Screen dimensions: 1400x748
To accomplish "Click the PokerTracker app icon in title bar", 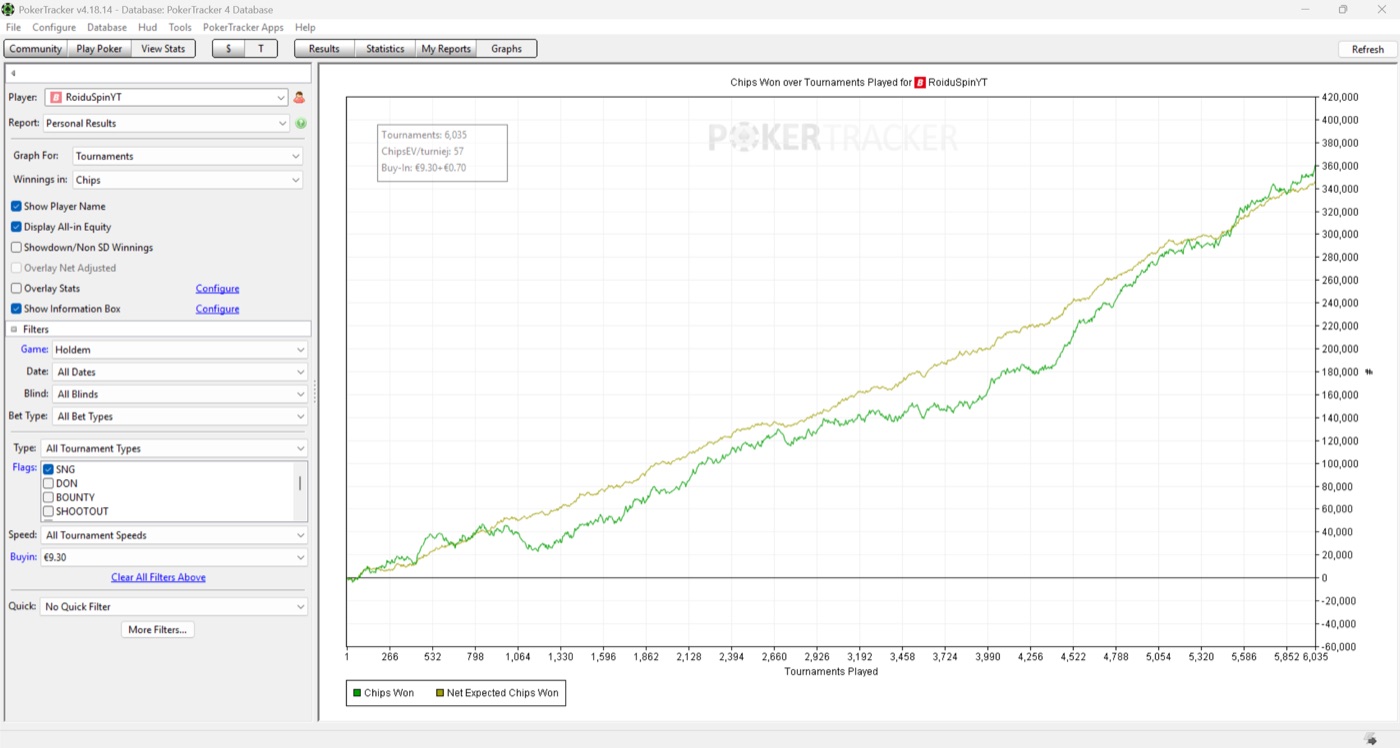I will 9,9.
